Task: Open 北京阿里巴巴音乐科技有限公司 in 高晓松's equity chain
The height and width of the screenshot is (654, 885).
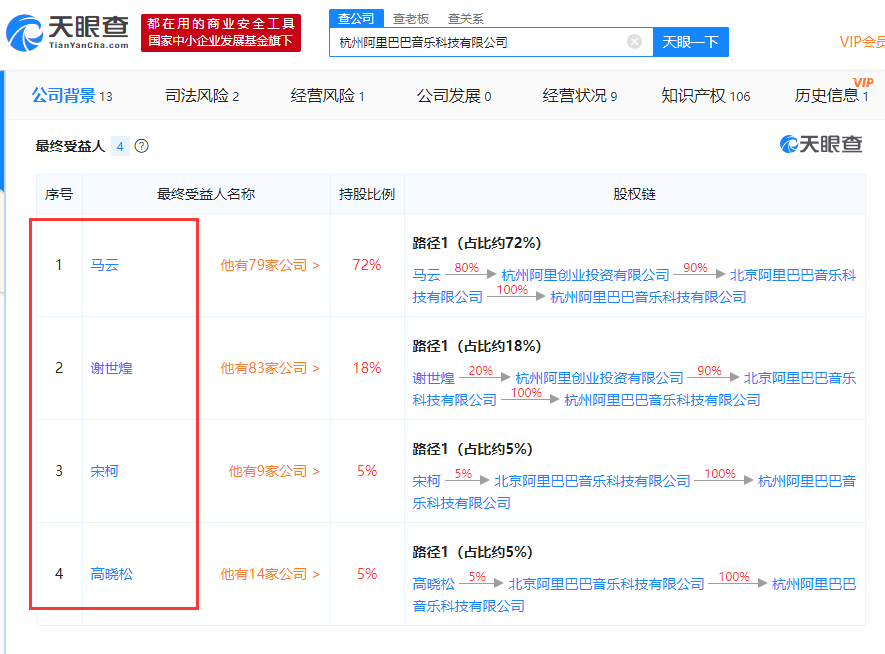Action: click(607, 584)
